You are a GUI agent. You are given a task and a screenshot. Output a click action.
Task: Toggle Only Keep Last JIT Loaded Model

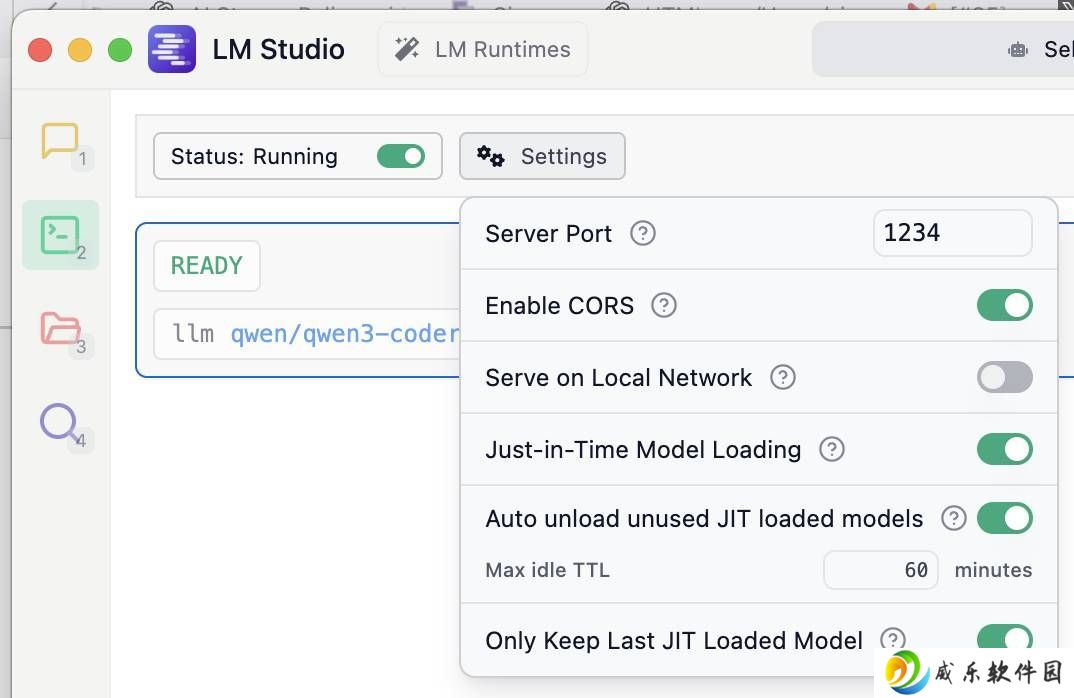coord(1004,637)
